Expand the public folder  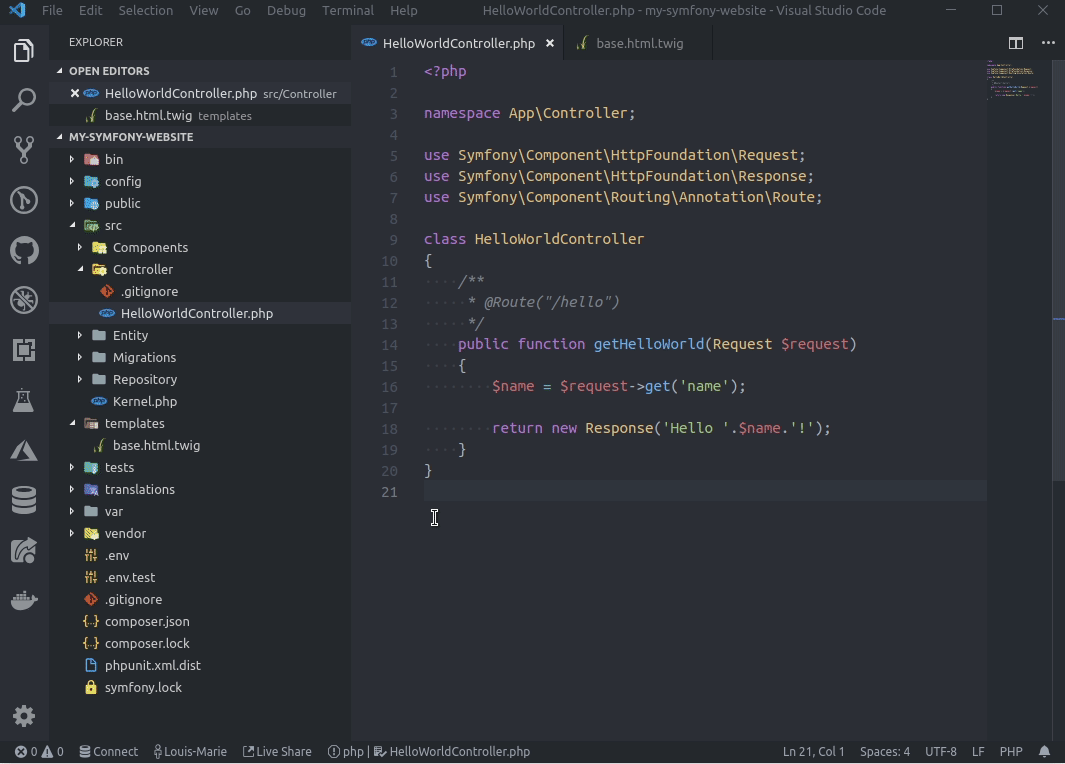pyautogui.click(x=71, y=203)
